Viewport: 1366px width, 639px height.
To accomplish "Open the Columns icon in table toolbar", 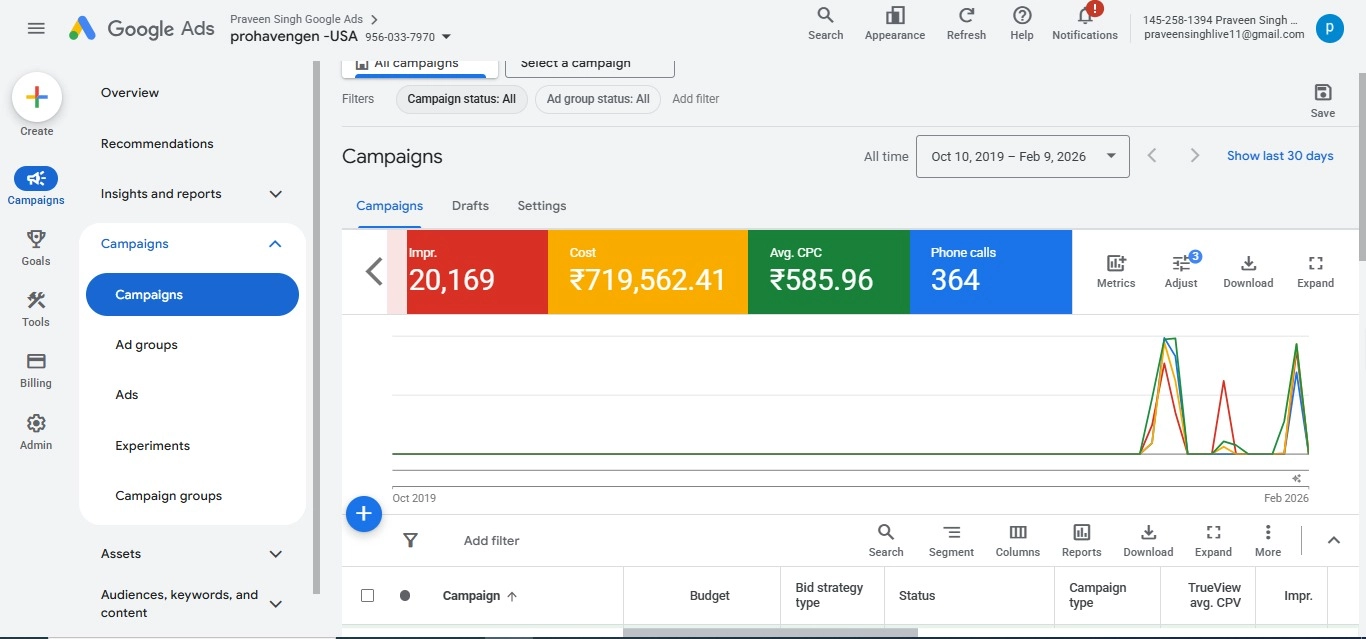I will click(1017, 533).
